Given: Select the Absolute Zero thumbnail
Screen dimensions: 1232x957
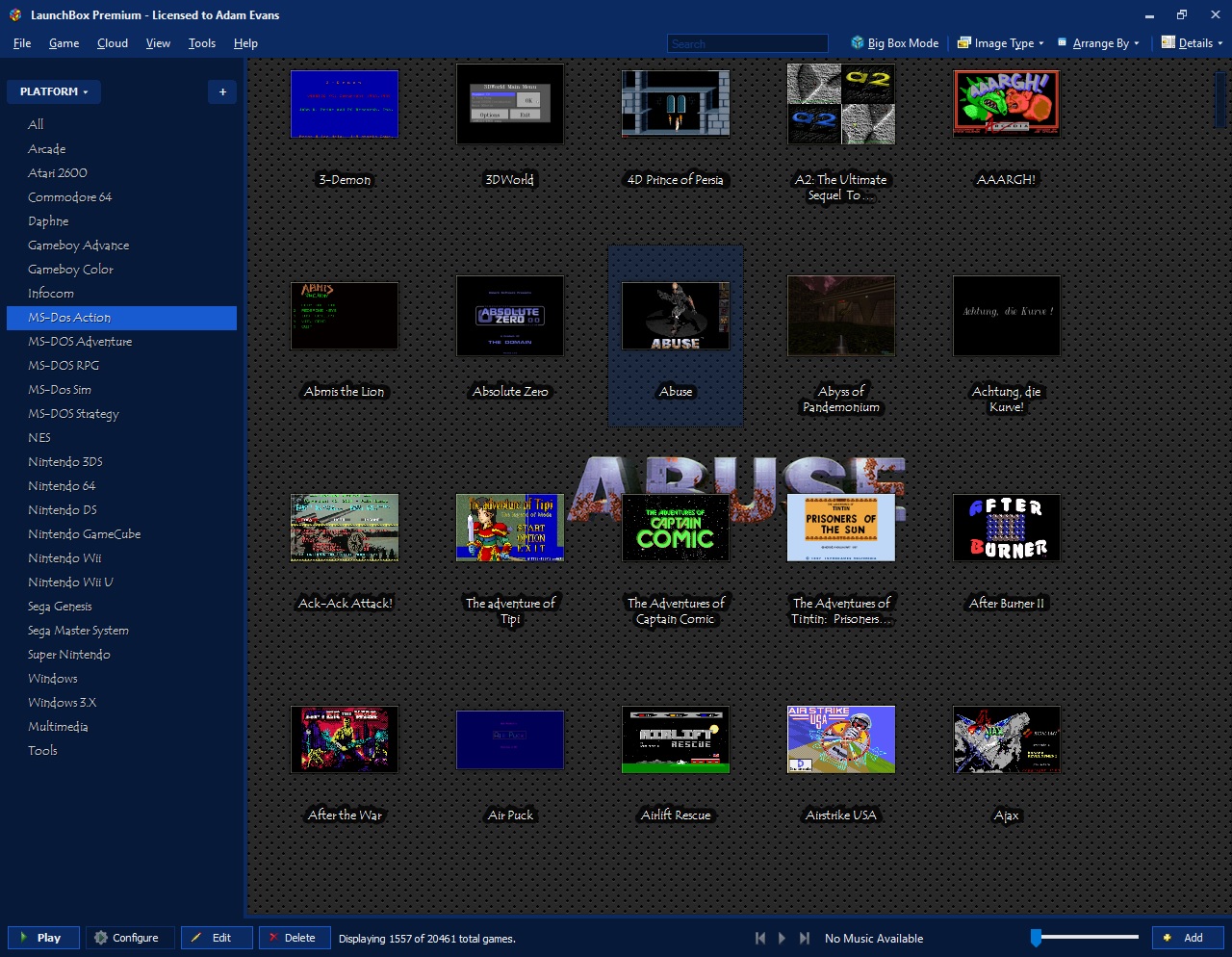Looking at the screenshot, I should [510, 316].
